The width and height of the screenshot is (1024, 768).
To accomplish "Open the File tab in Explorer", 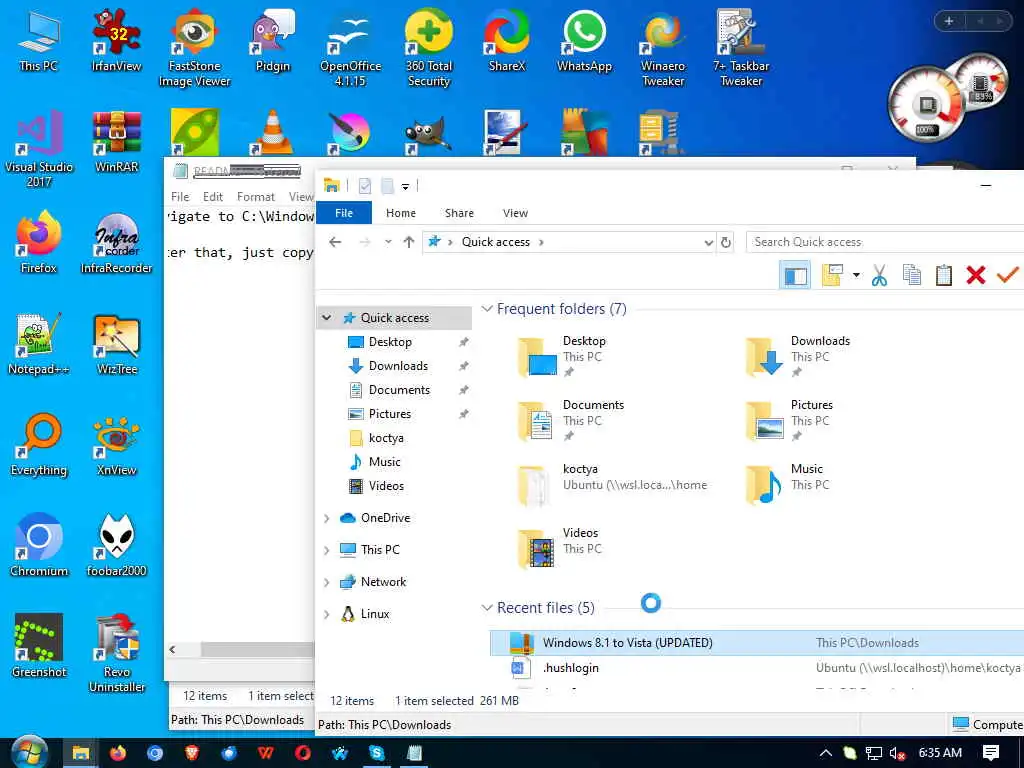I will point(344,213).
